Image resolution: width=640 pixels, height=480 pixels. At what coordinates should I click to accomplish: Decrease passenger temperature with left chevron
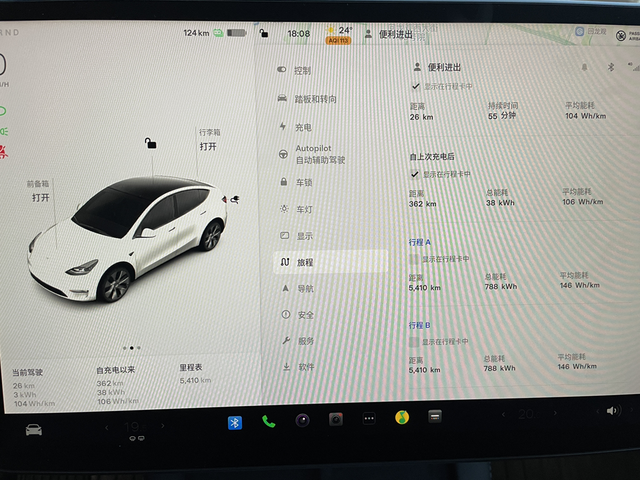pos(504,415)
